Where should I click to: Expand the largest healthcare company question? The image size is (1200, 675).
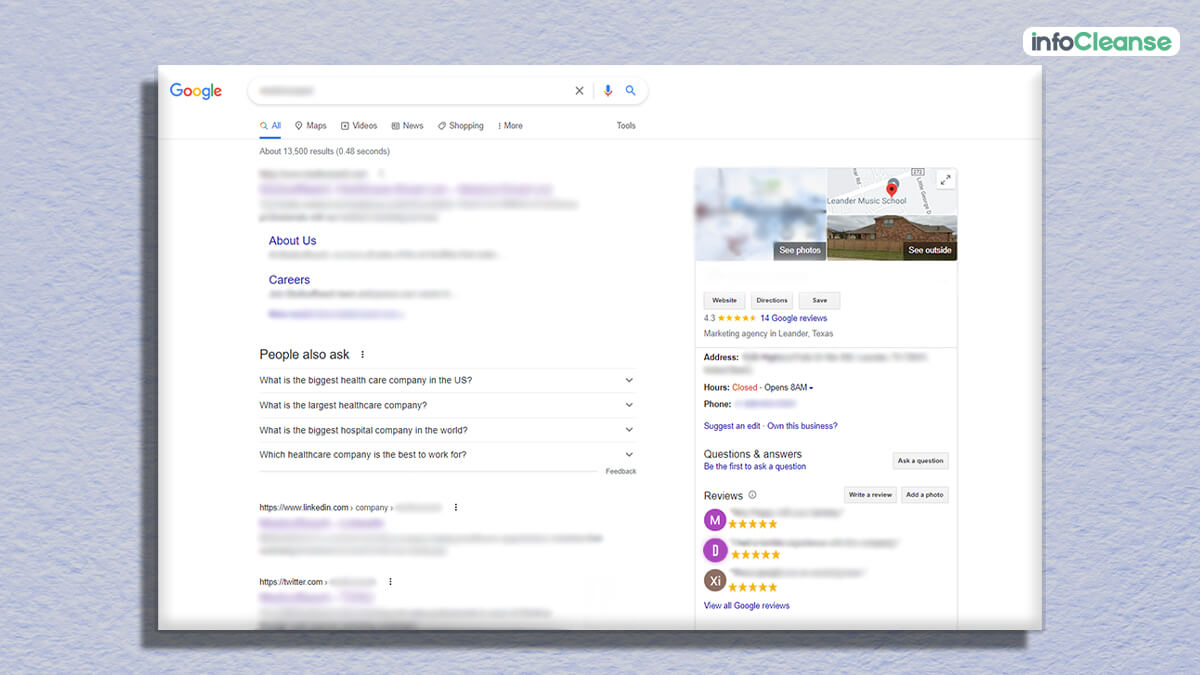[629, 405]
